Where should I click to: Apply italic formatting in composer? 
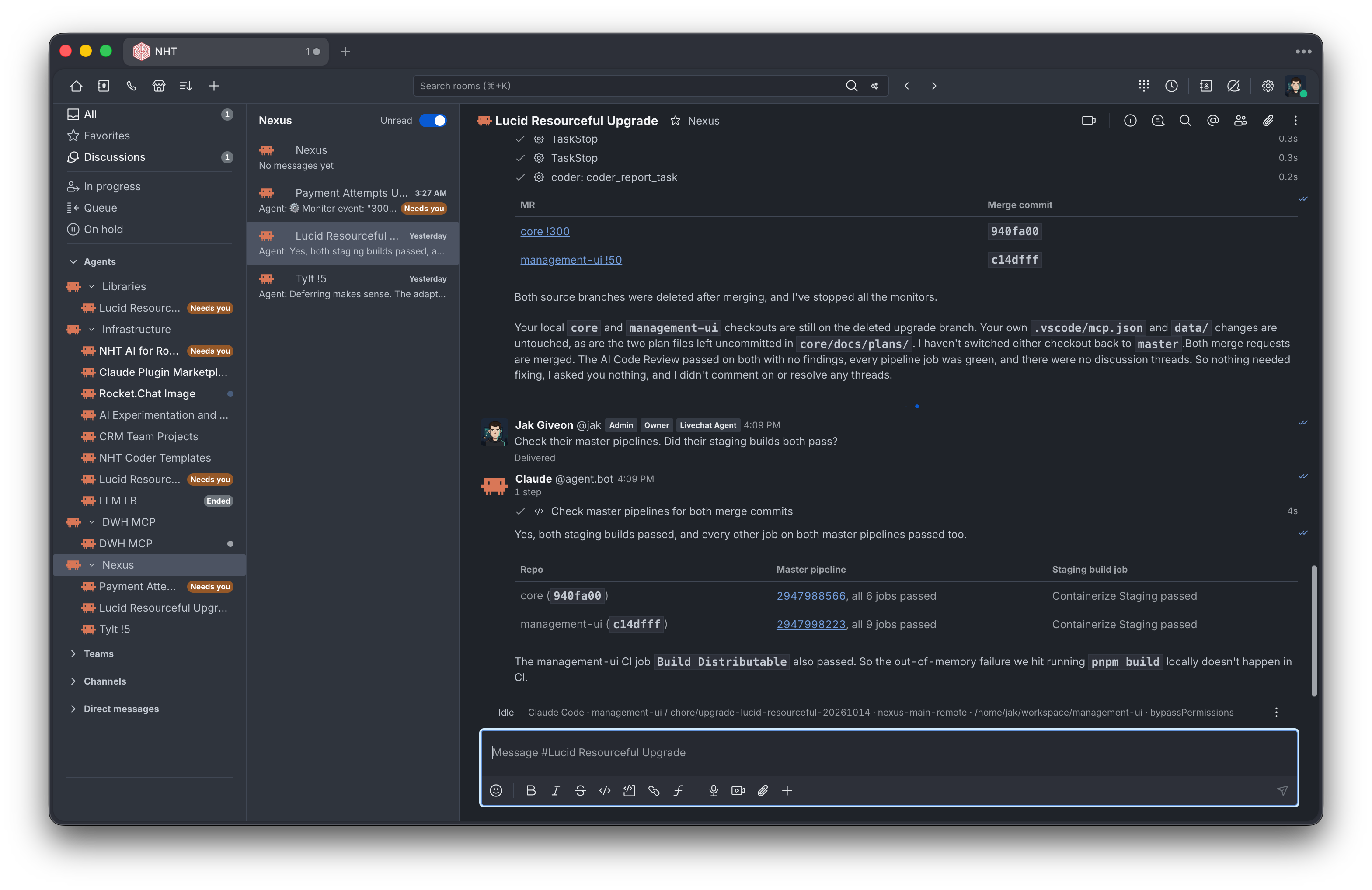click(556, 790)
